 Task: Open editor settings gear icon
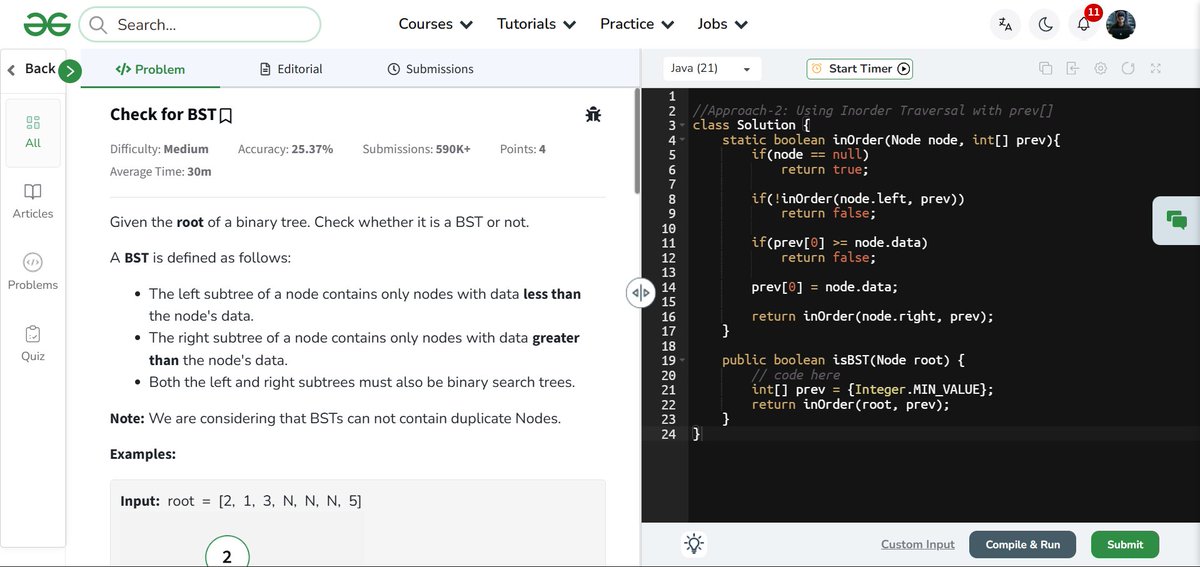tap(1100, 69)
